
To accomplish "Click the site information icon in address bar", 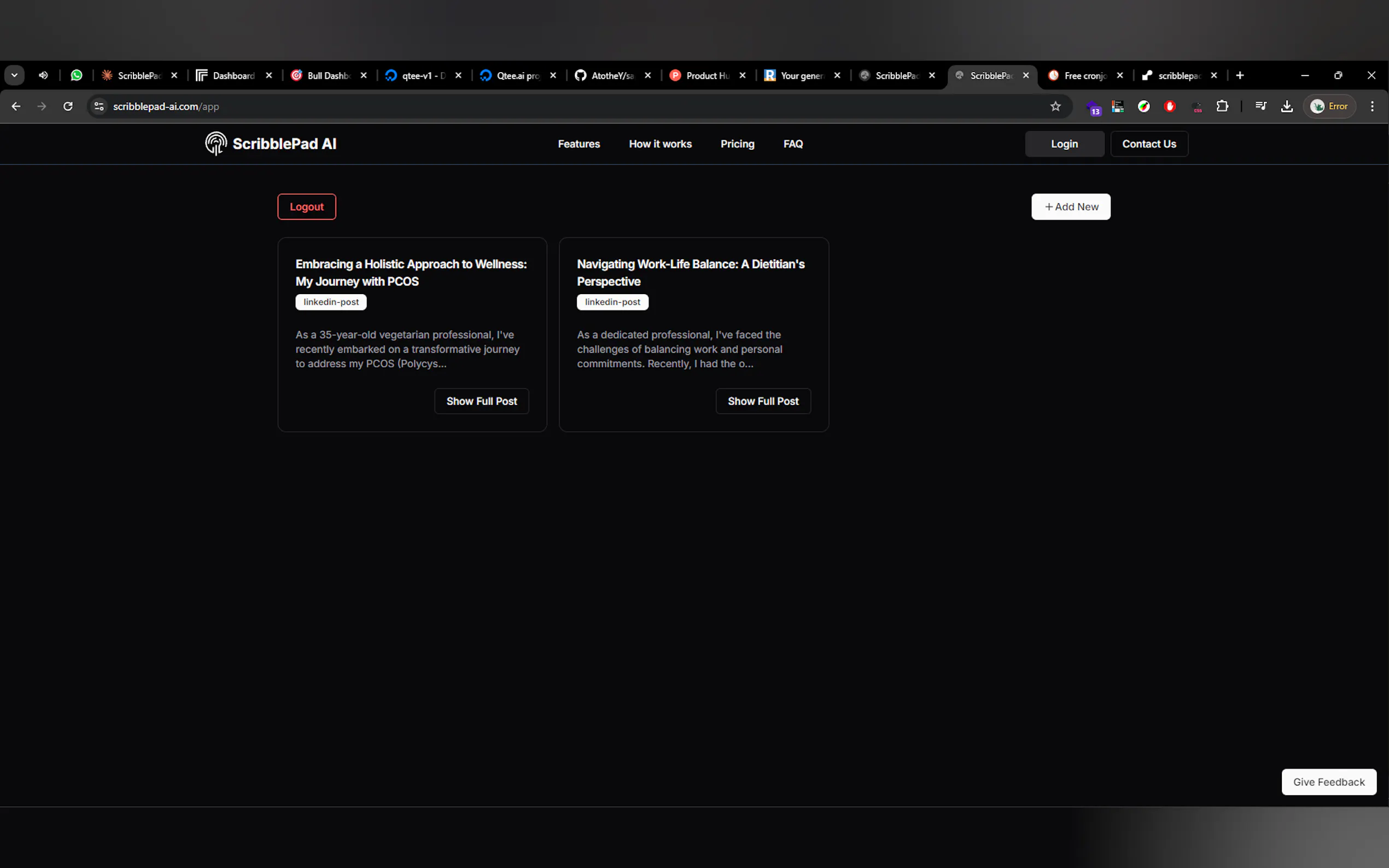I will pos(100,106).
